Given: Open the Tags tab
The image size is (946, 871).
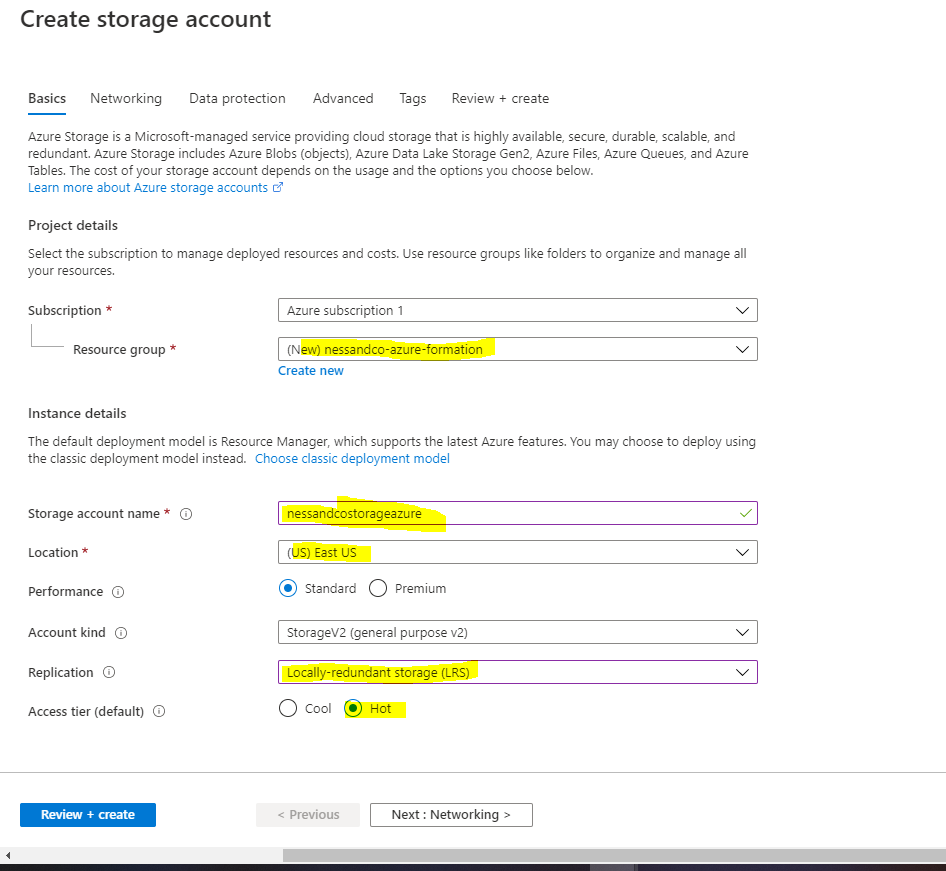Looking at the screenshot, I should (413, 98).
